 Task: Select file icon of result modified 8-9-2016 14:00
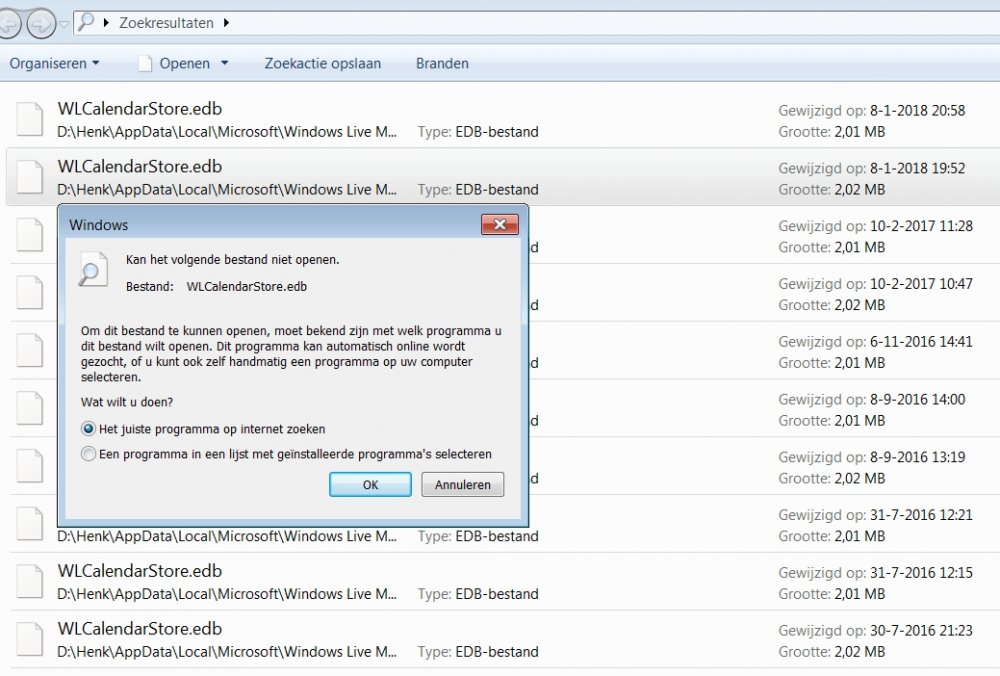(x=30, y=408)
